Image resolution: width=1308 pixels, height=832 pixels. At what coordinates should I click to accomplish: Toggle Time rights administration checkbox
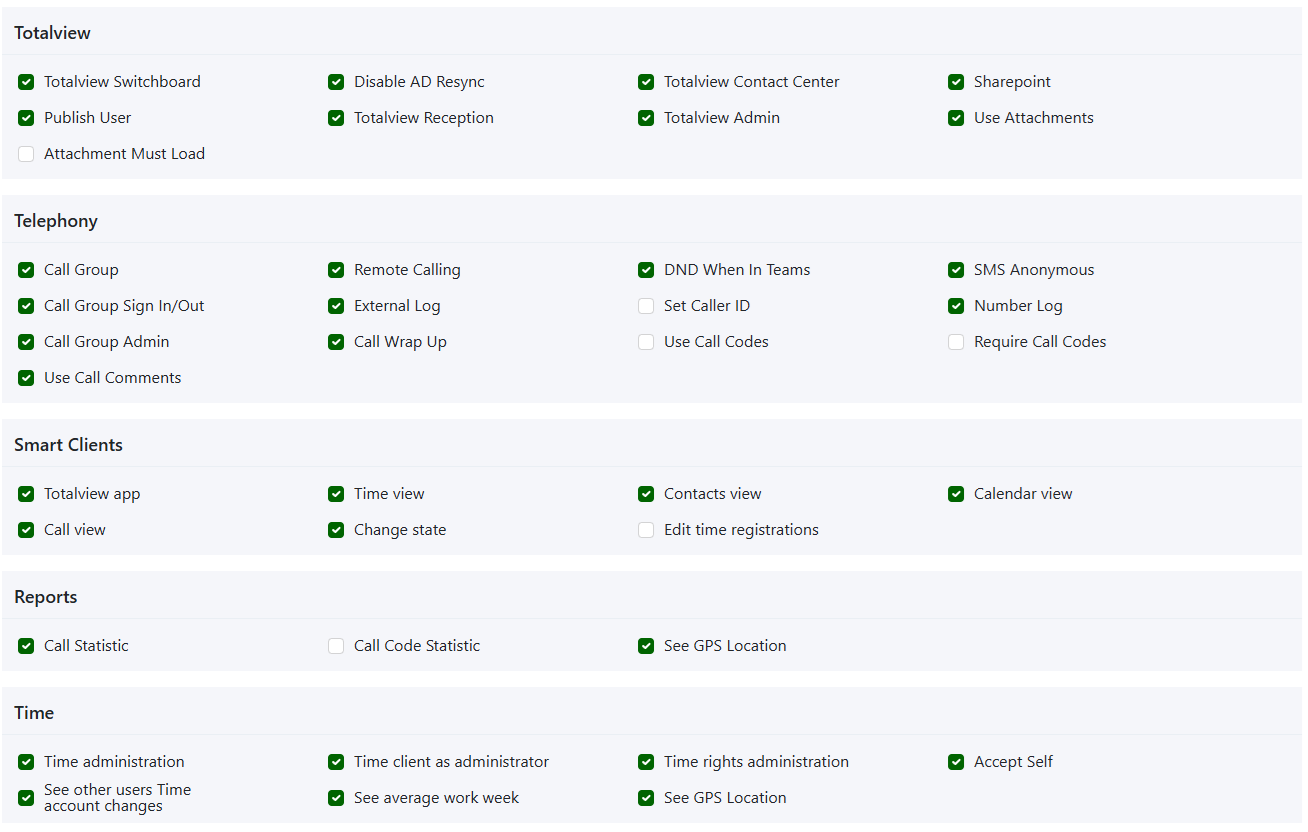646,762
